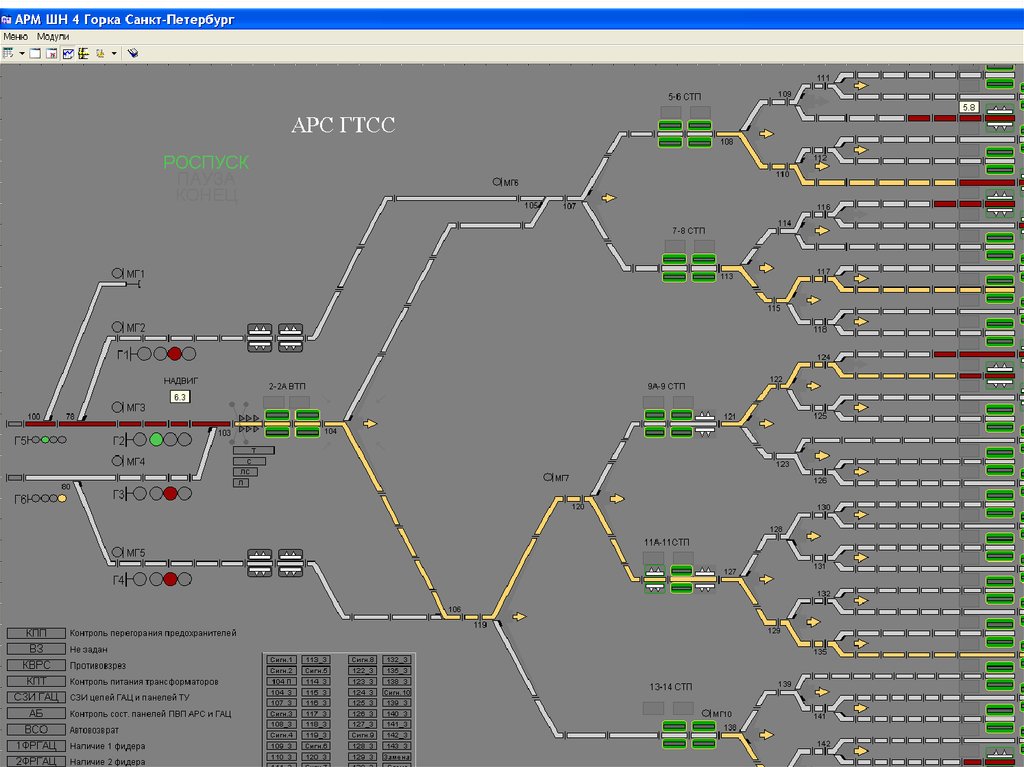Click the table grid icon in toolbar
Screen dimensions: 1024x767
point(8,53)
